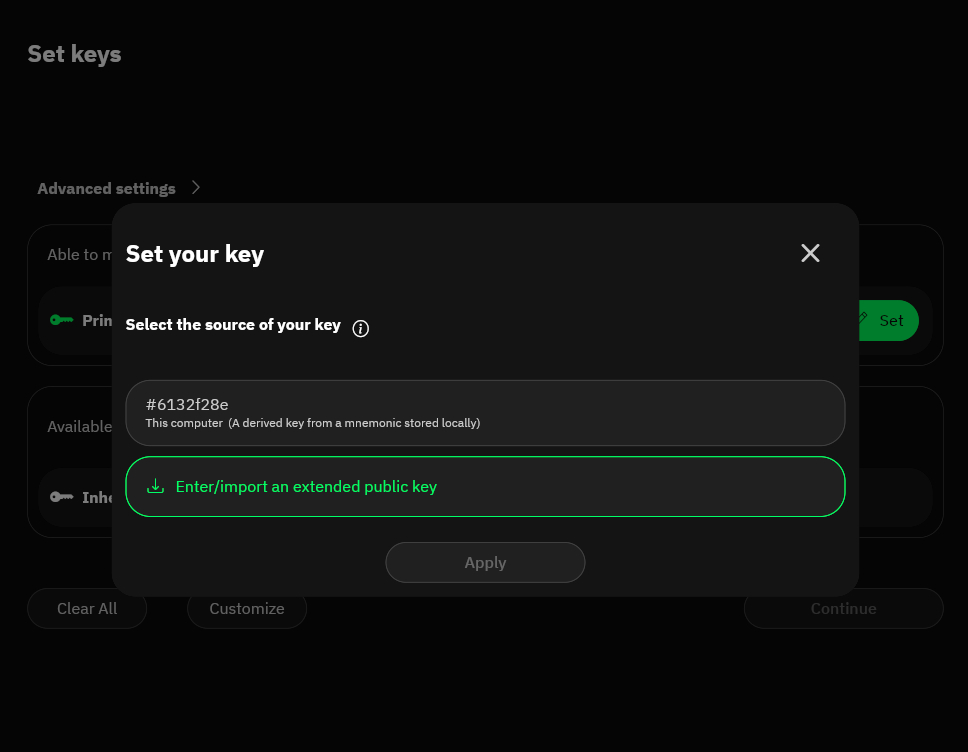Click the Clear All button

(87, 608)
